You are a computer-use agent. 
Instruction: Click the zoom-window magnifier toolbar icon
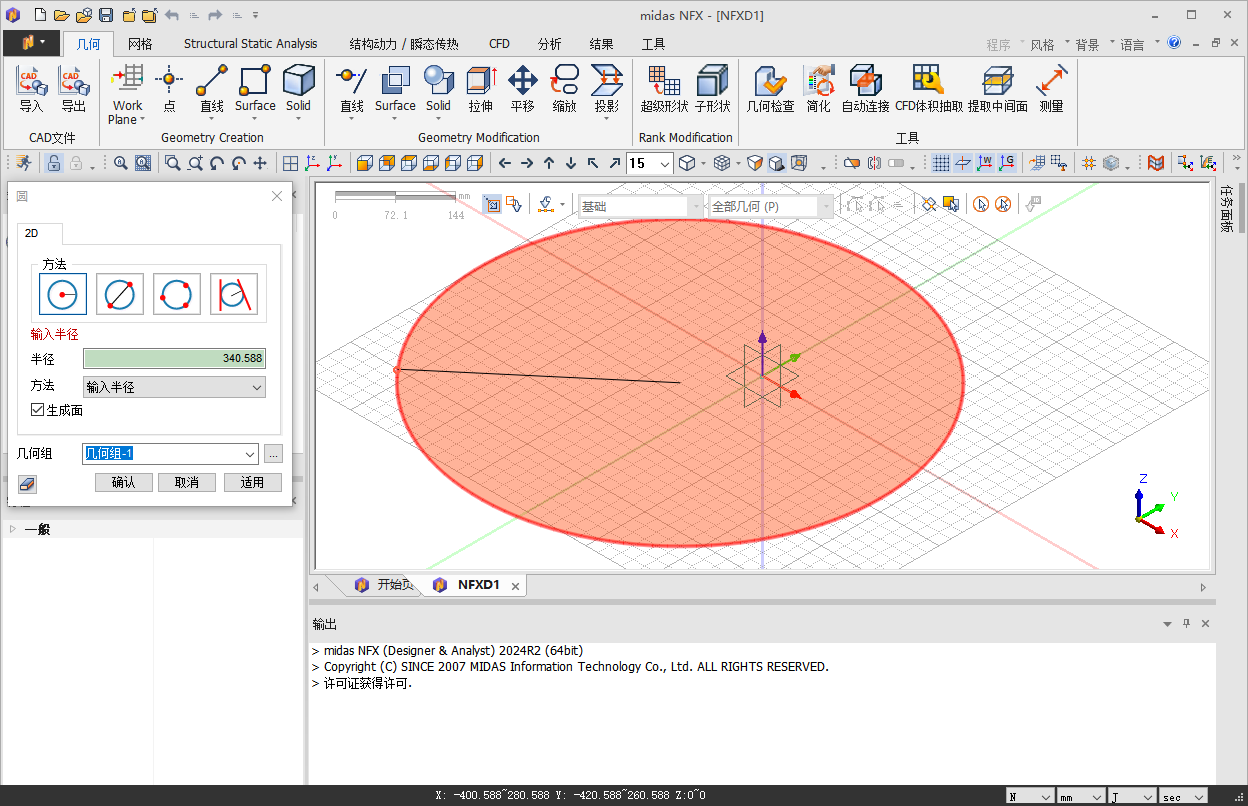click(173, 163)
